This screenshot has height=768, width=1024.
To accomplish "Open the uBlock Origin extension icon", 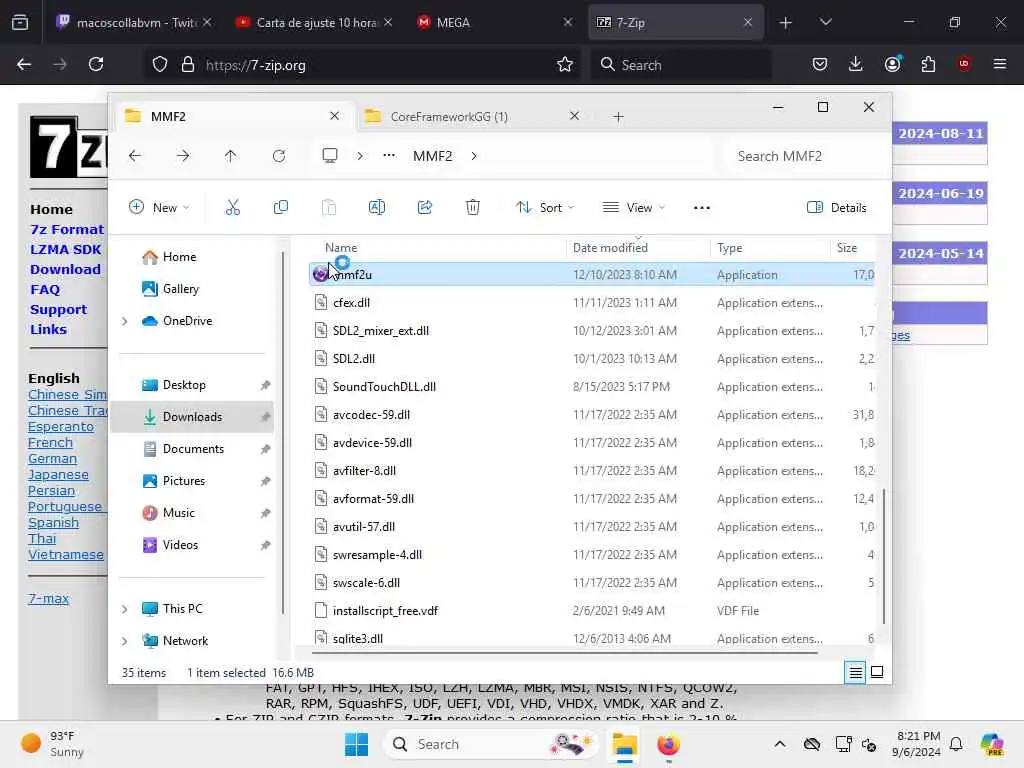I will point(964,64).
